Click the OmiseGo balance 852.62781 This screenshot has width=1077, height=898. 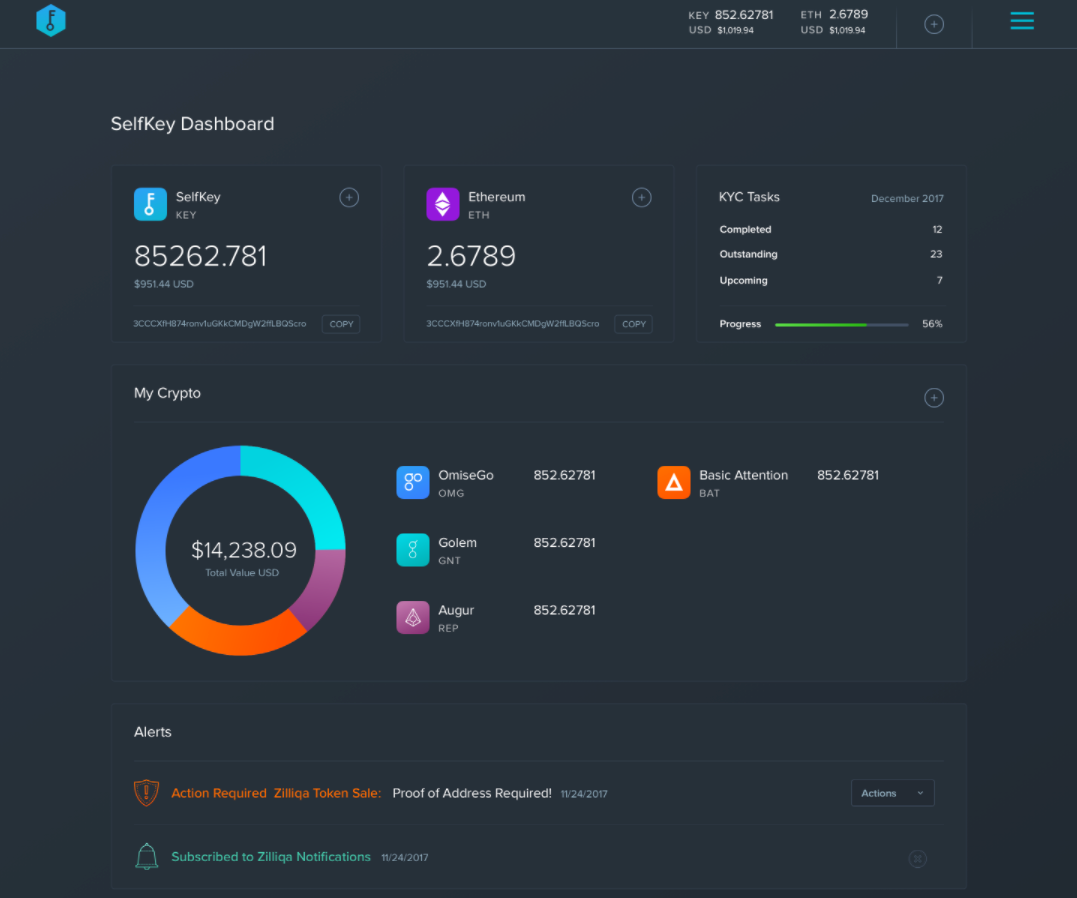tap(565, 475)
